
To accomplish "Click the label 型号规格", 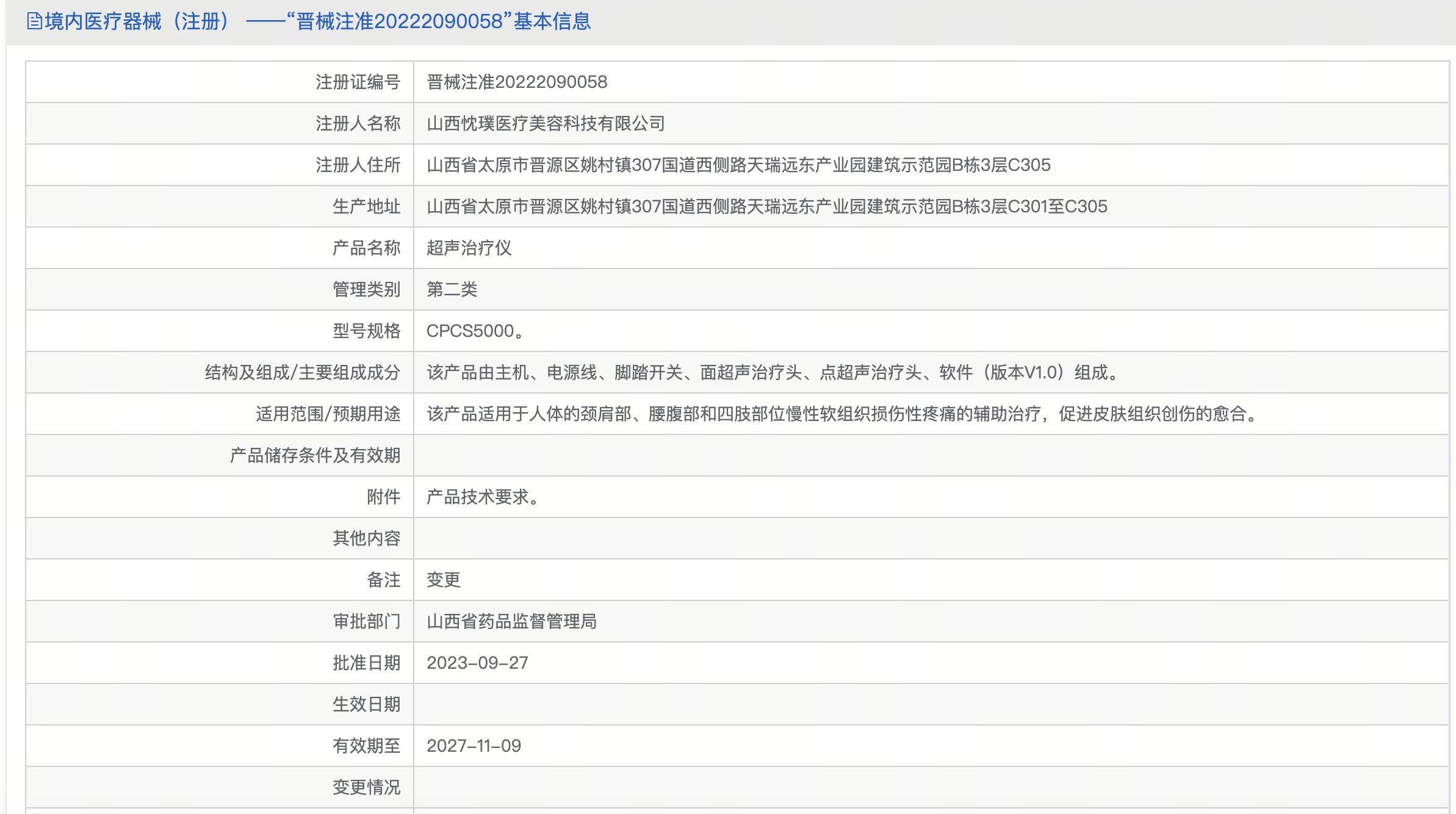I will [366, 331].
